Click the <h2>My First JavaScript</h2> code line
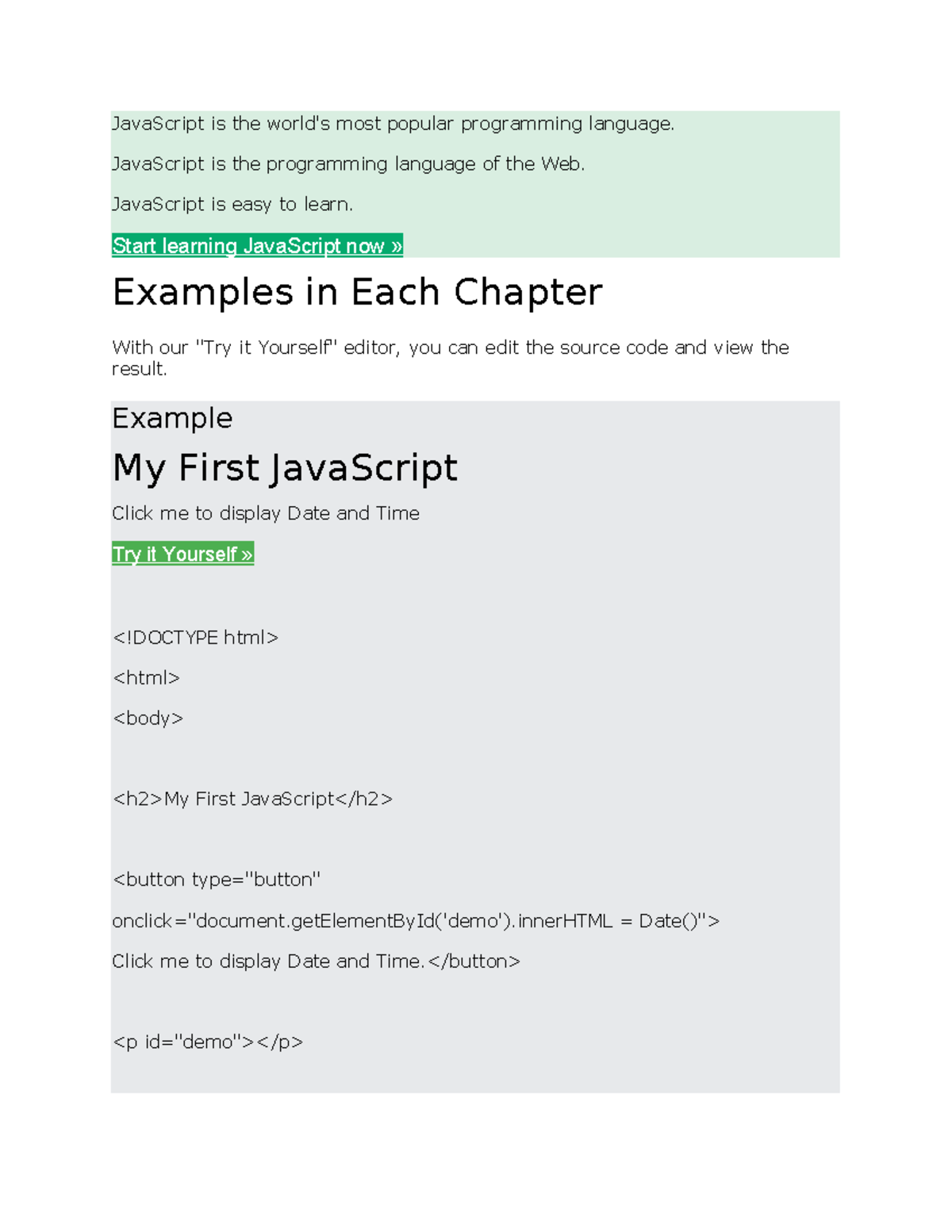Screen dimensions: 952x1232 coord(252,799)
